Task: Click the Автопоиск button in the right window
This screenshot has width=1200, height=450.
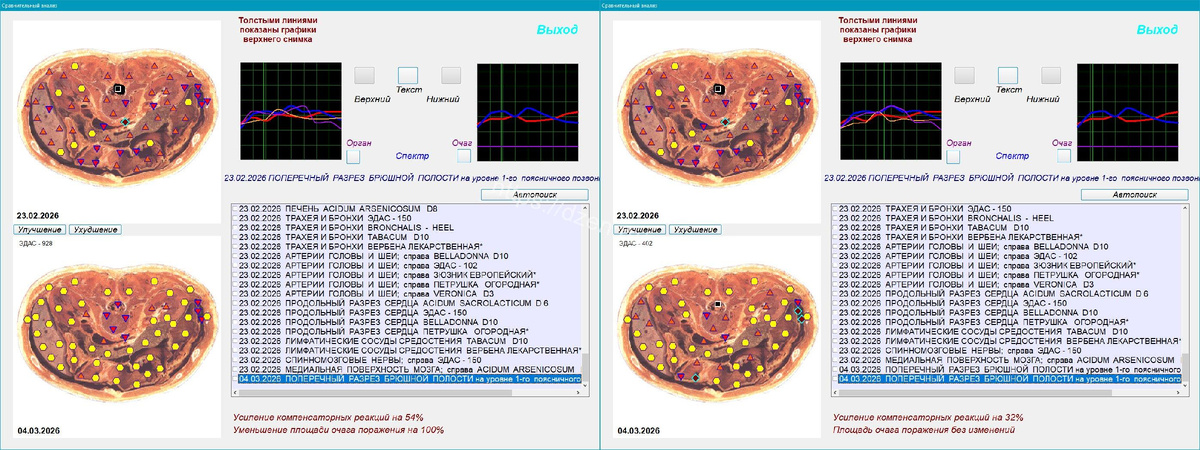Action: [1135, 194]
